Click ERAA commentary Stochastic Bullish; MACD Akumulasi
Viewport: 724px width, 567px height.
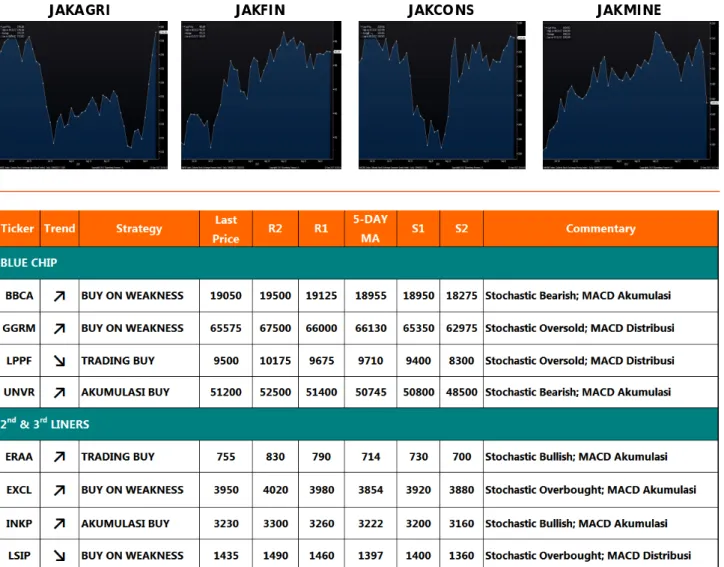(x=576, y=457)
